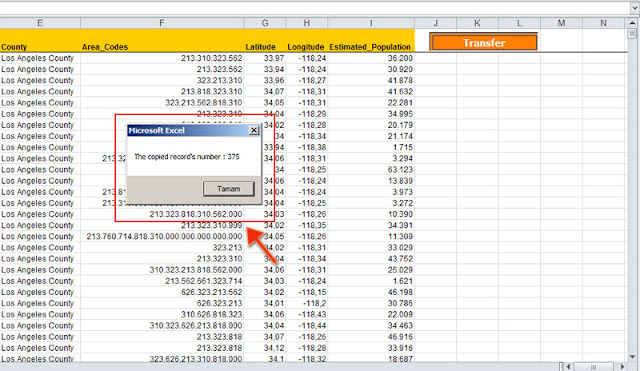This screenshot has height=371, width=640.
Task: Select longitude cell -118,15
Action: tap(307, 292)
